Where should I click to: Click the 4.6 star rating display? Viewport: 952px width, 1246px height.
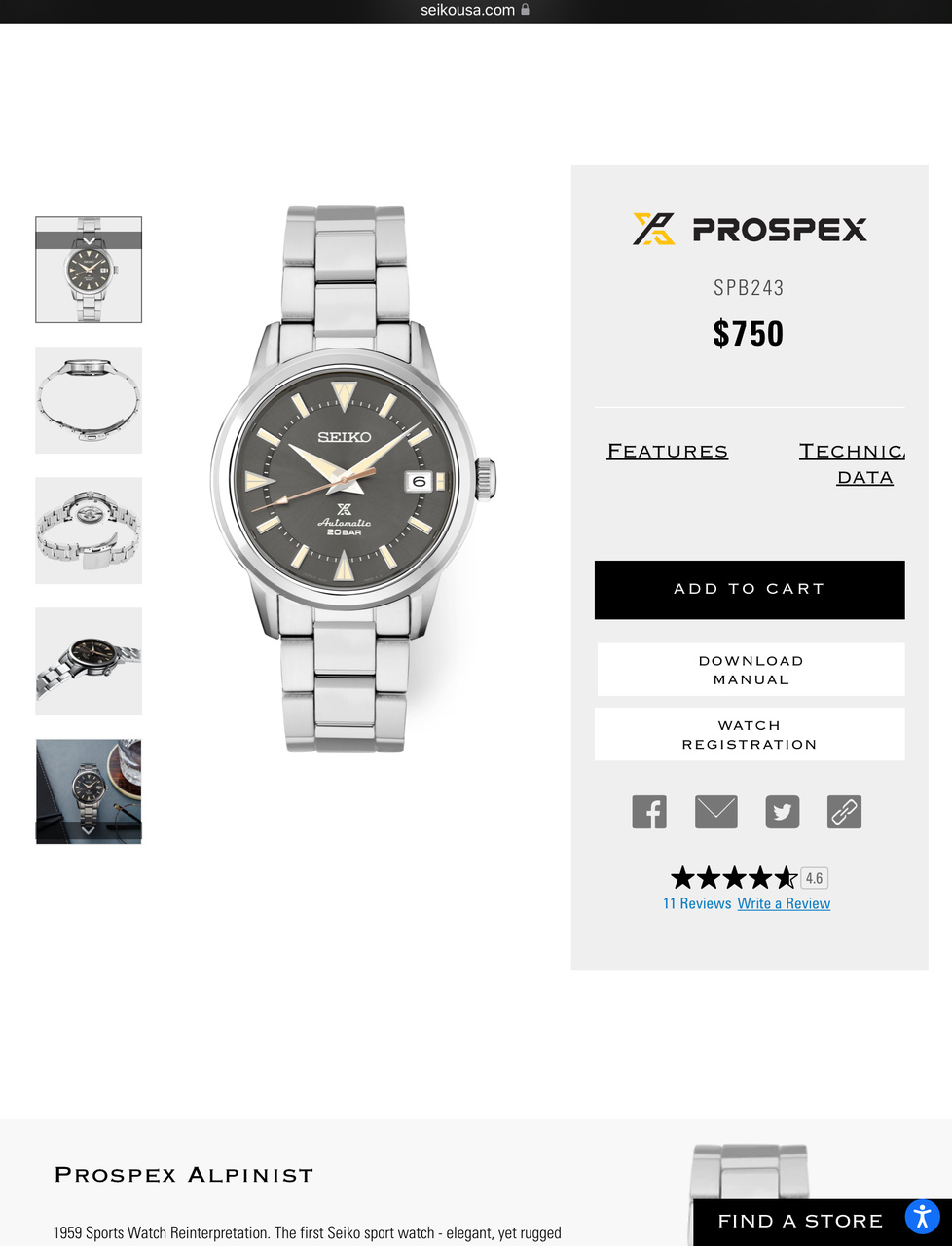pyautogui.click(x=749, y=878)
